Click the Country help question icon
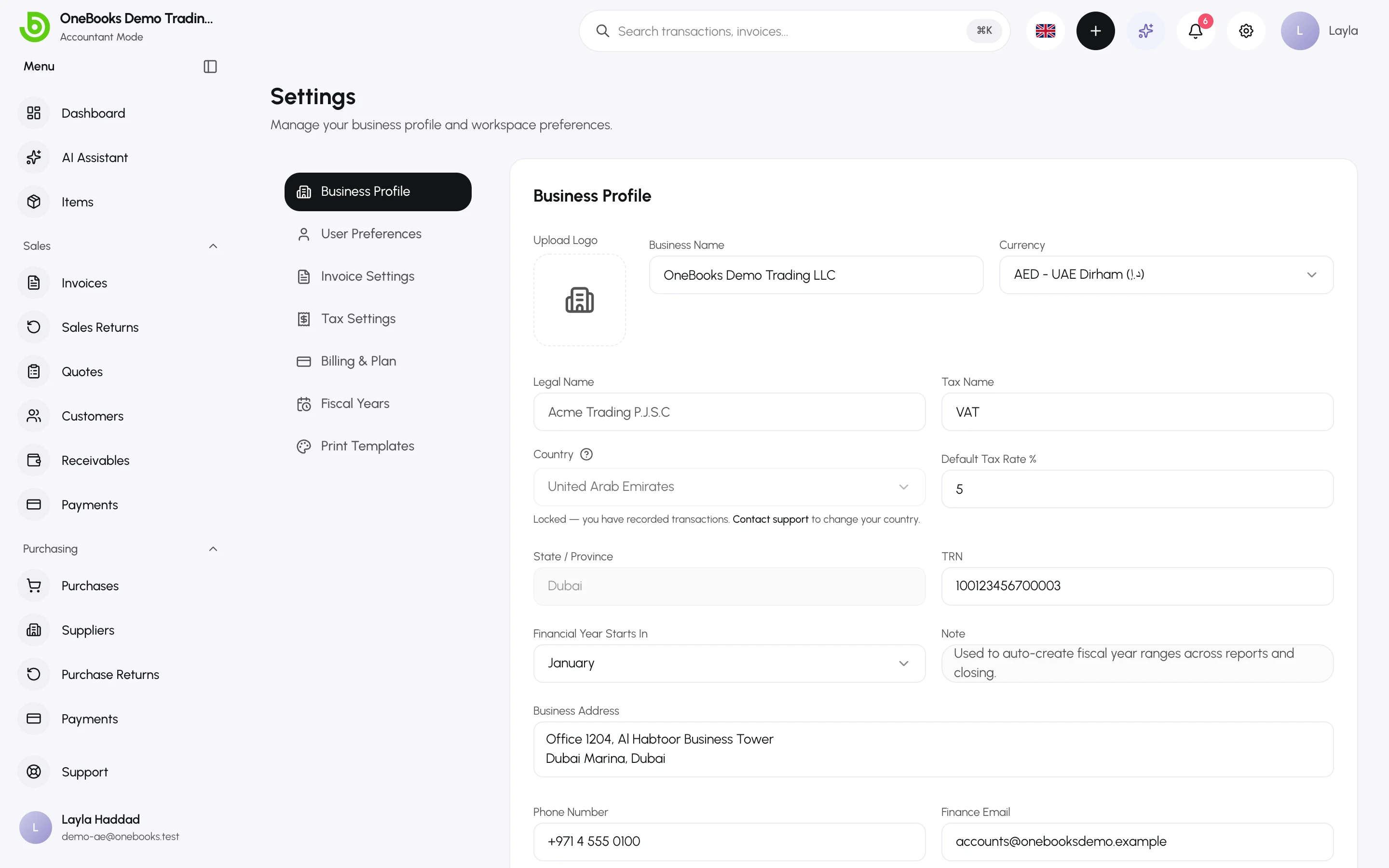Screen dimensions: 1389x868 click(586, 454)
